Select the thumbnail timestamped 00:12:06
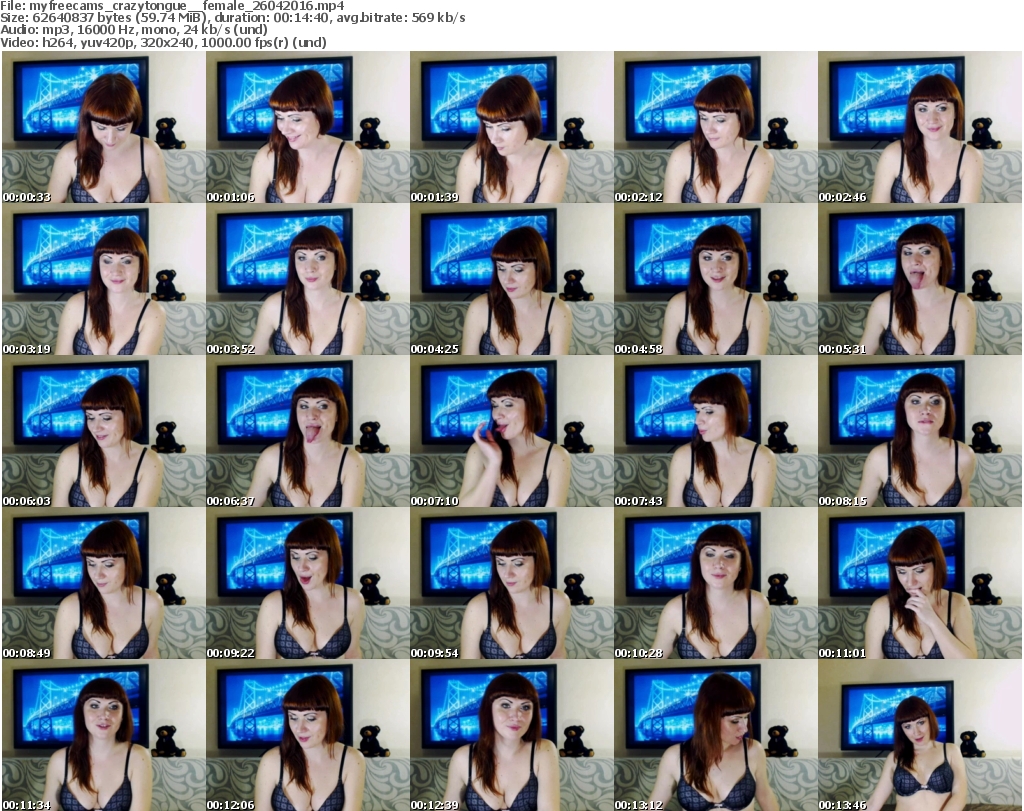Screen dimensions: 1024x811 [308, 735]
